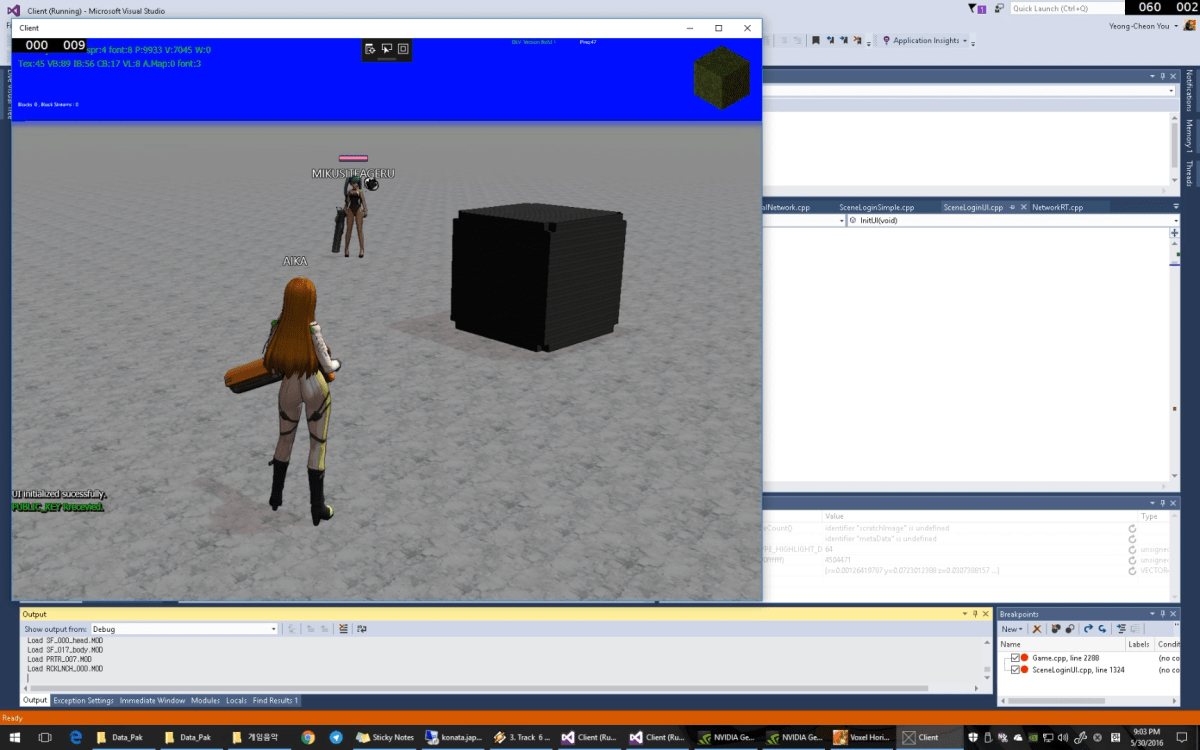This screenshot has width=1200, height=750.
Task: Toggle word wrap in the Output toolbar
Action: tap(361, 628)
